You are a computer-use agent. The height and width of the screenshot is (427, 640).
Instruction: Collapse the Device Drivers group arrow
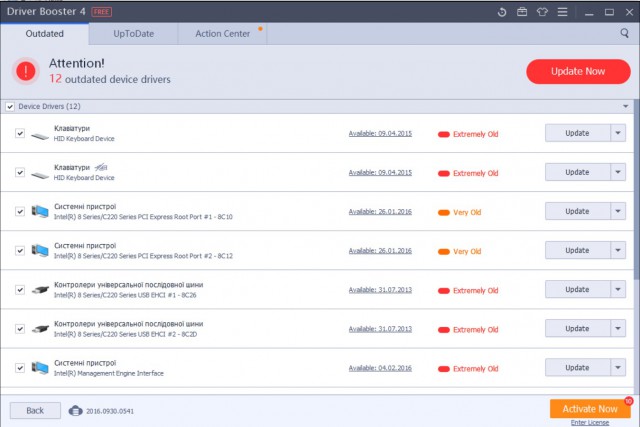625,107
